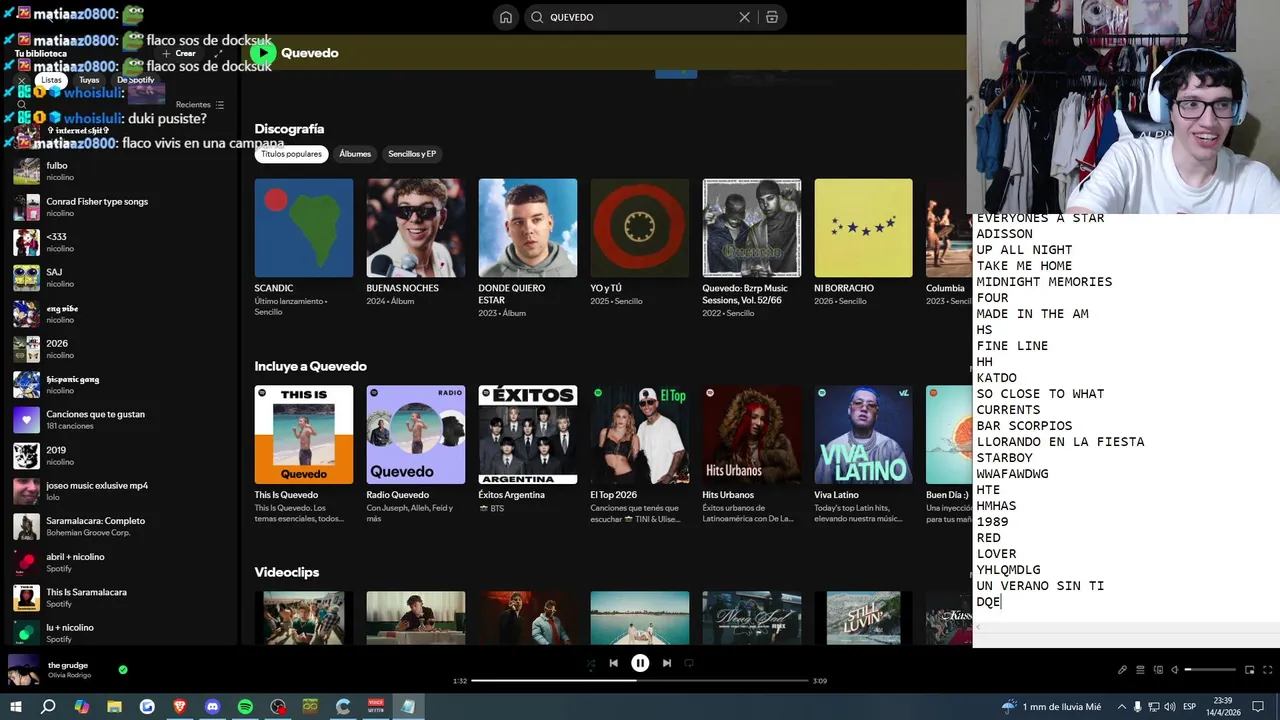Open the connect-to-device icon
The height and width of the screenshot is (720, 1280).
(x=1158, y=670)
